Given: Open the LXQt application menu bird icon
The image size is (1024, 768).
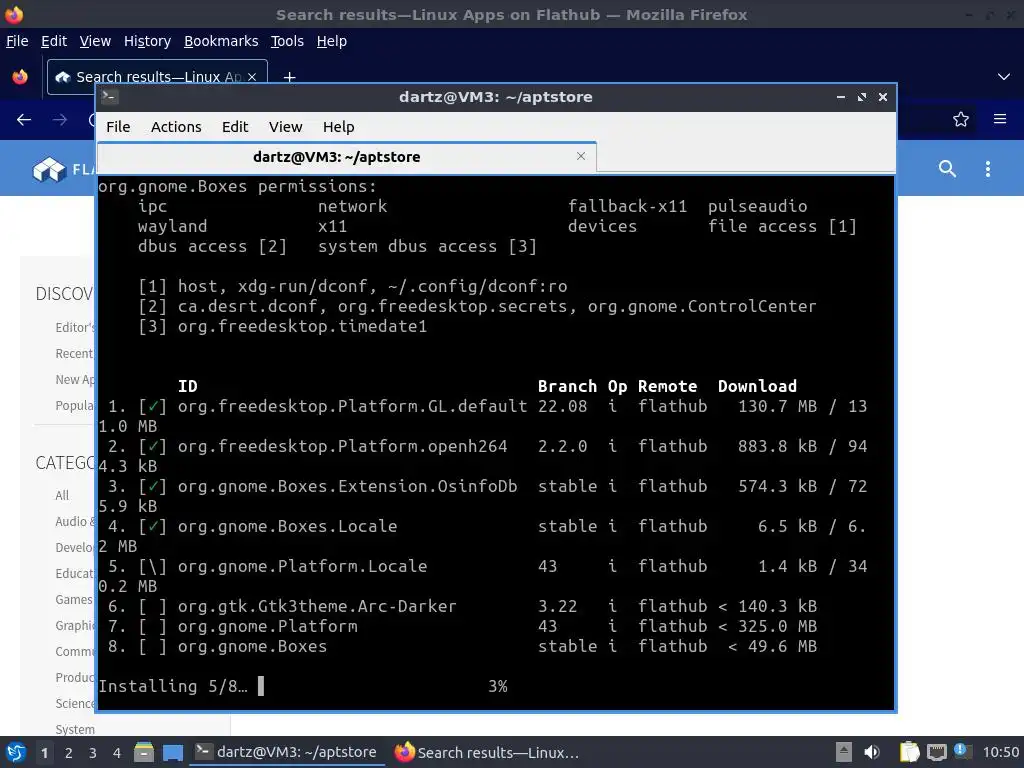Looking at the screenshot, I should [x=14, y=752].
